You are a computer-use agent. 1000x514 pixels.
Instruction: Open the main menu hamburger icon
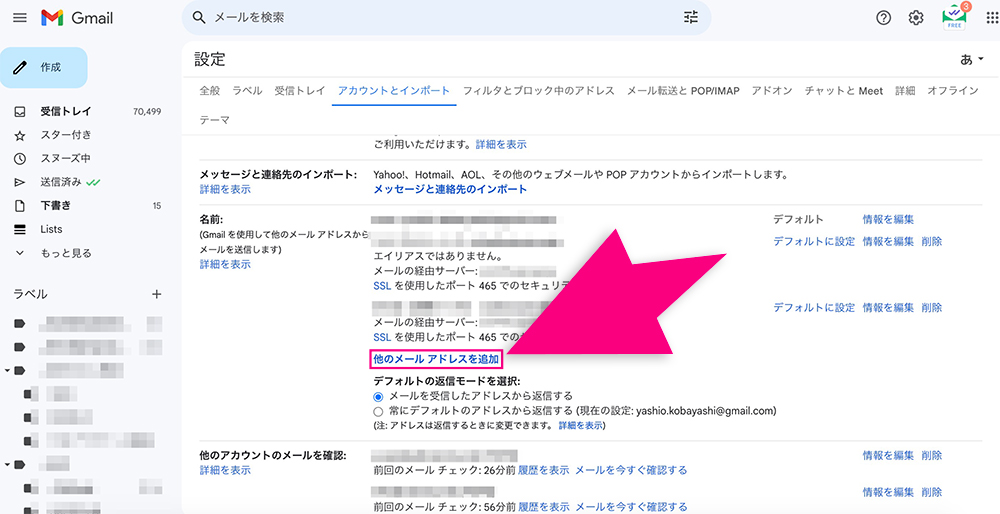click(20, 18)
